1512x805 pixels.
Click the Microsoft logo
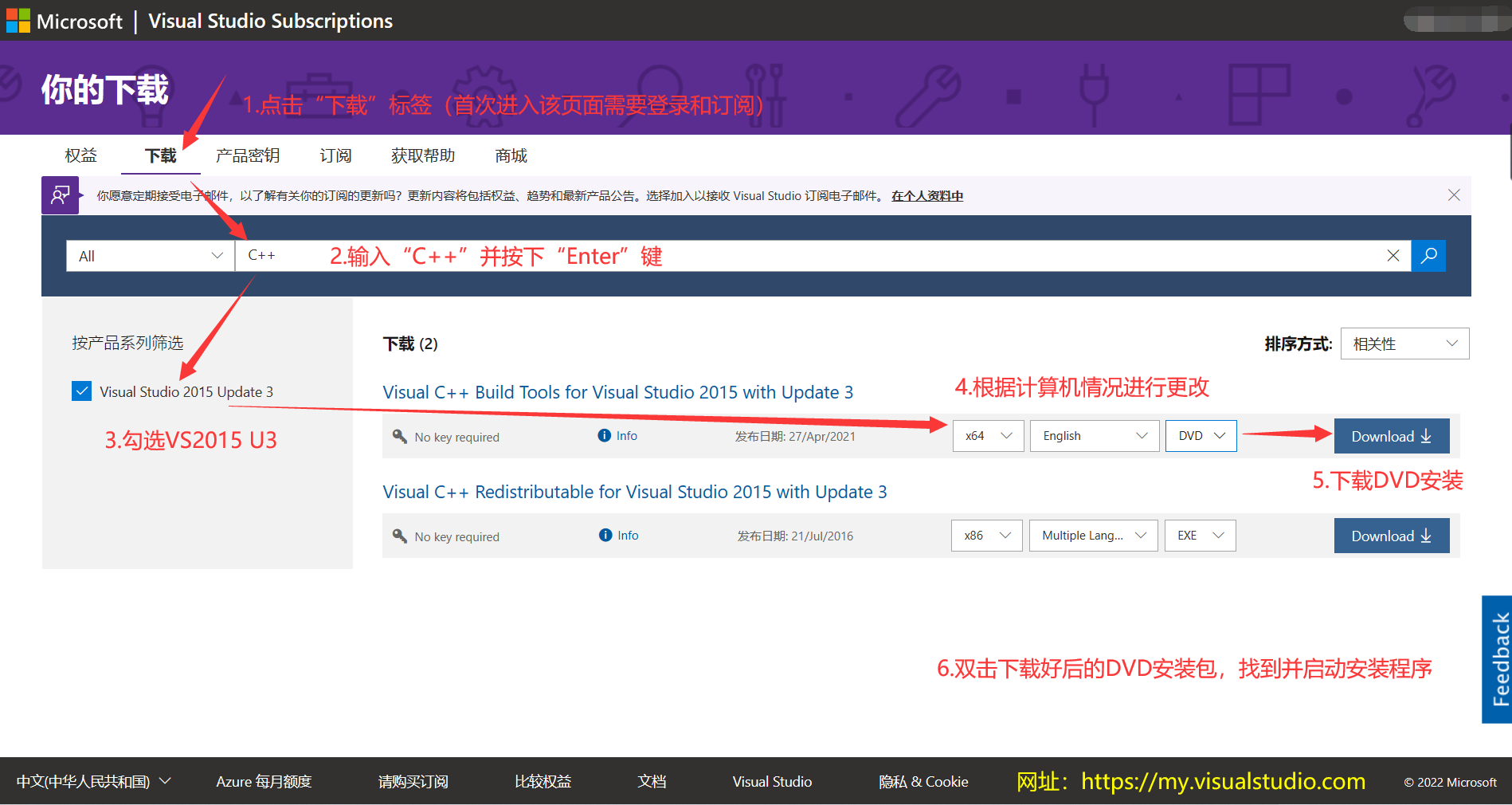(18, 21)
